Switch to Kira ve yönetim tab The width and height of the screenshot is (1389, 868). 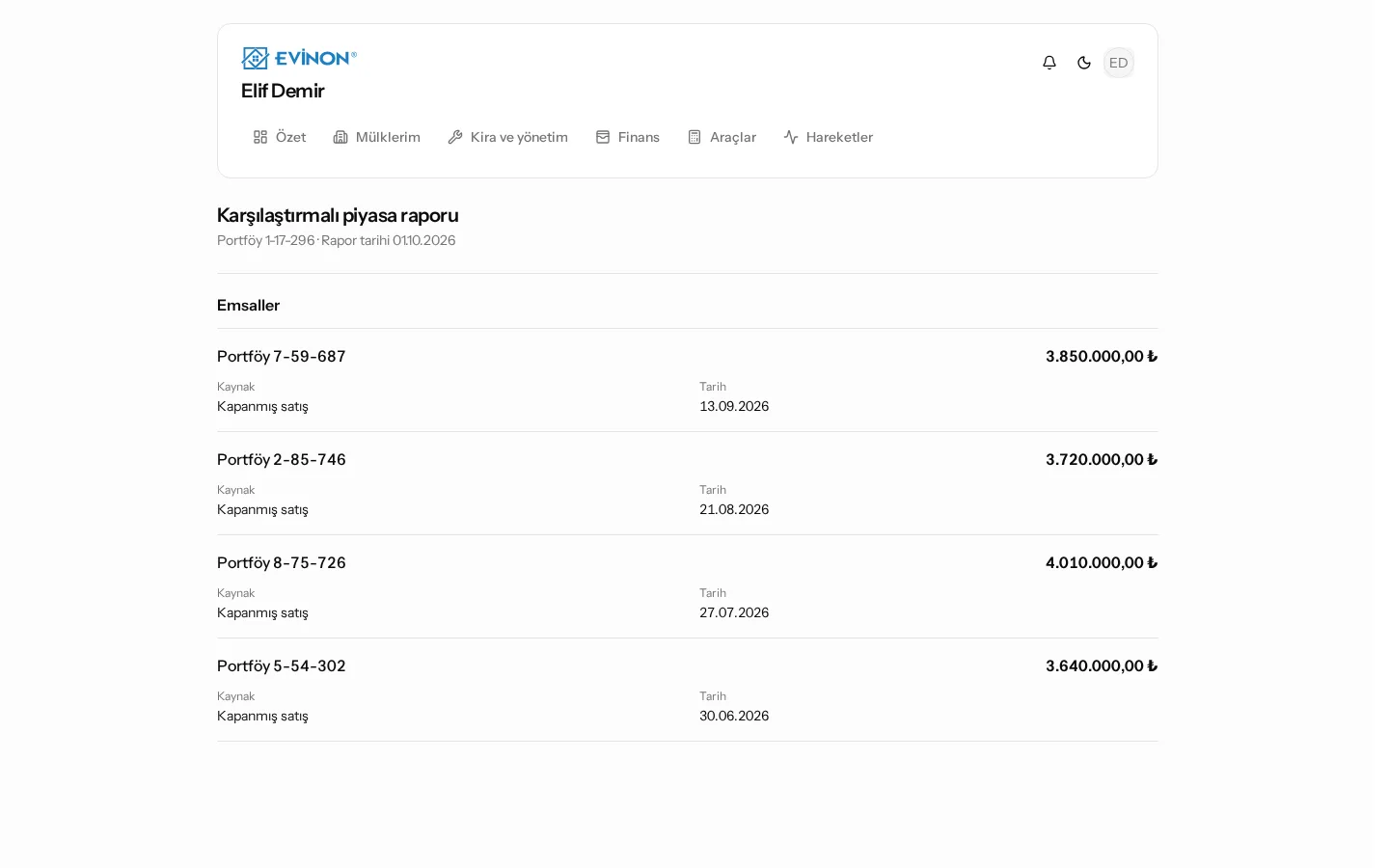(x=508, y=137)
